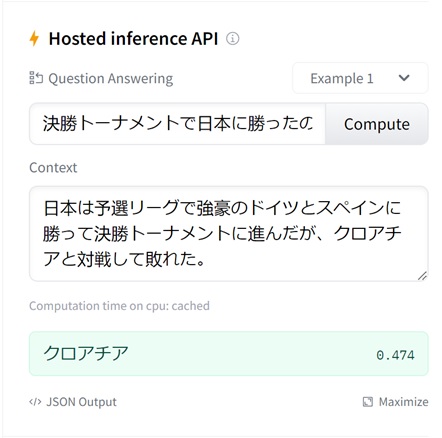442x438 pixels.
Task: Open the Example 1 dropdown
Action: point(360,78)
